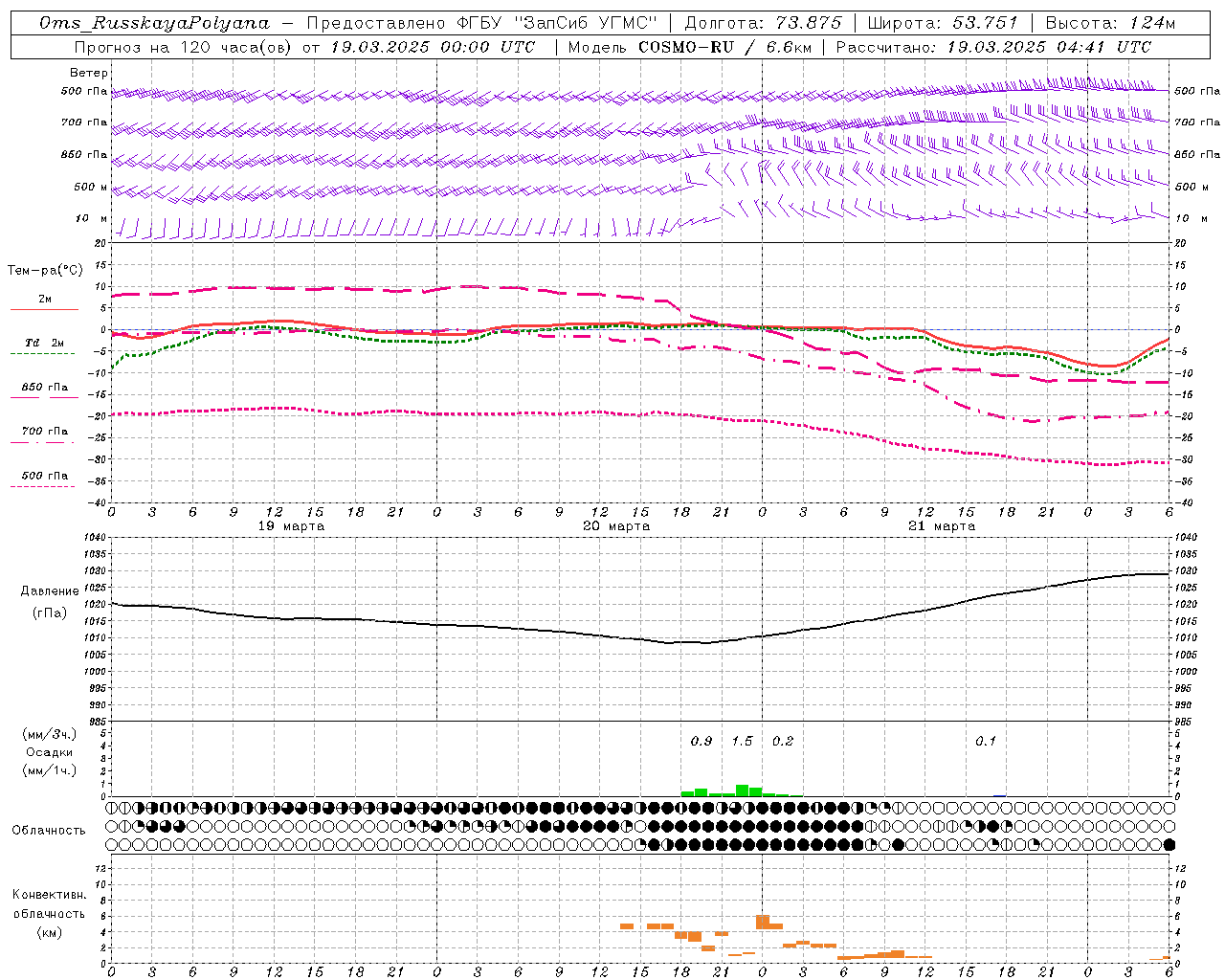This screenshot has height=980, width=1225.
Task: Click the Ветер wind panel label
Action: click(89, 73)
